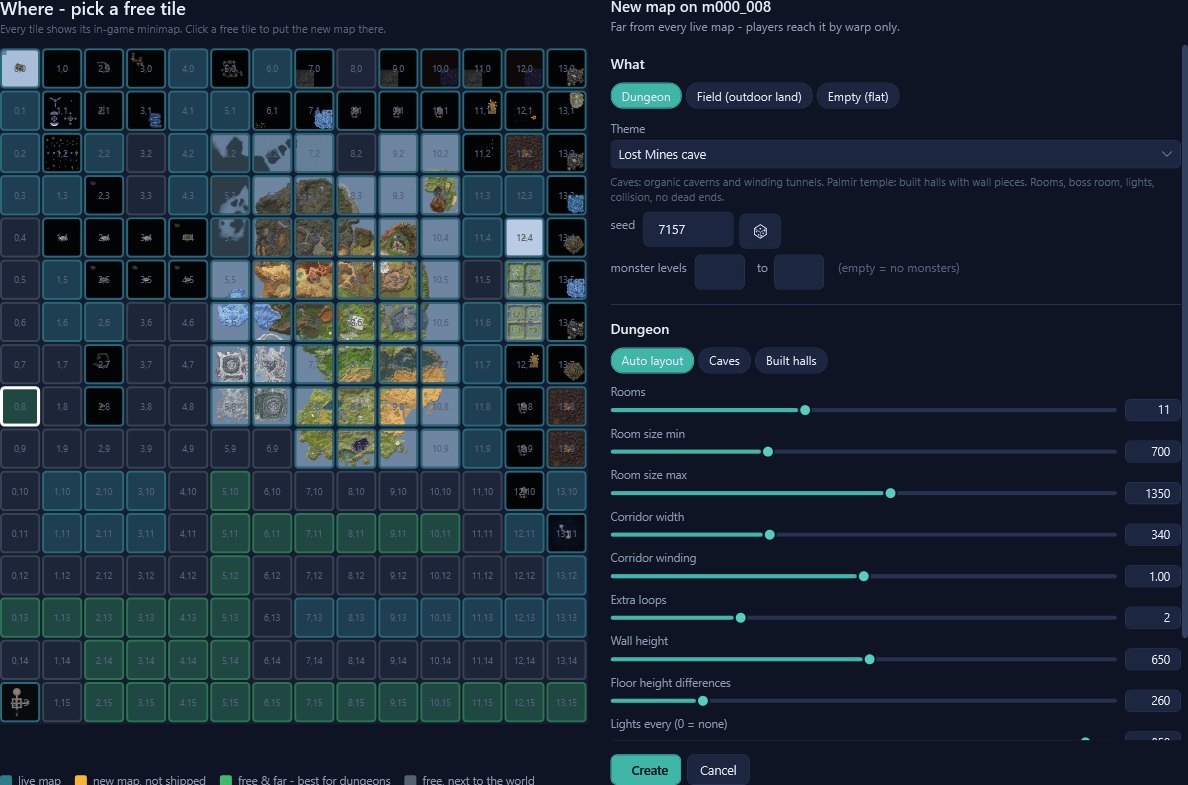Select tile 1,10 in the grid
This screenshot has width=1188, height=785.
61,491
